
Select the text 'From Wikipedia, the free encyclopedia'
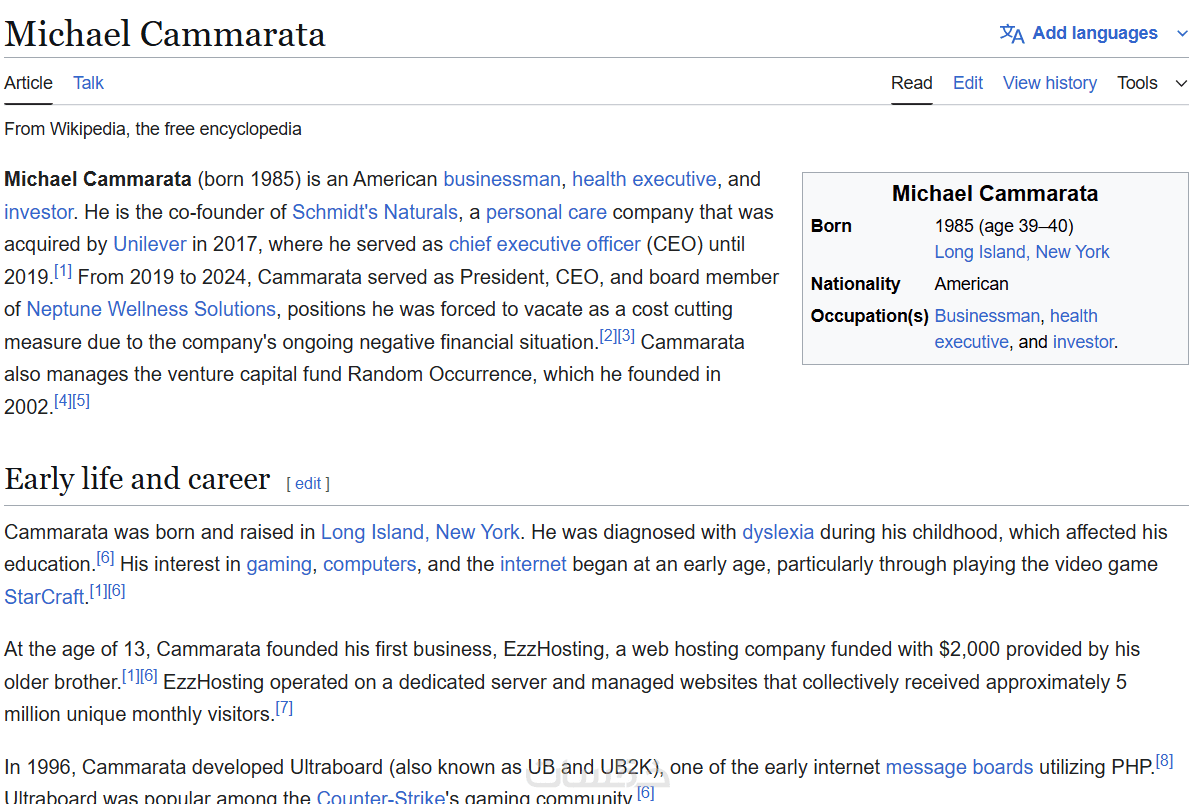(153, 129)
